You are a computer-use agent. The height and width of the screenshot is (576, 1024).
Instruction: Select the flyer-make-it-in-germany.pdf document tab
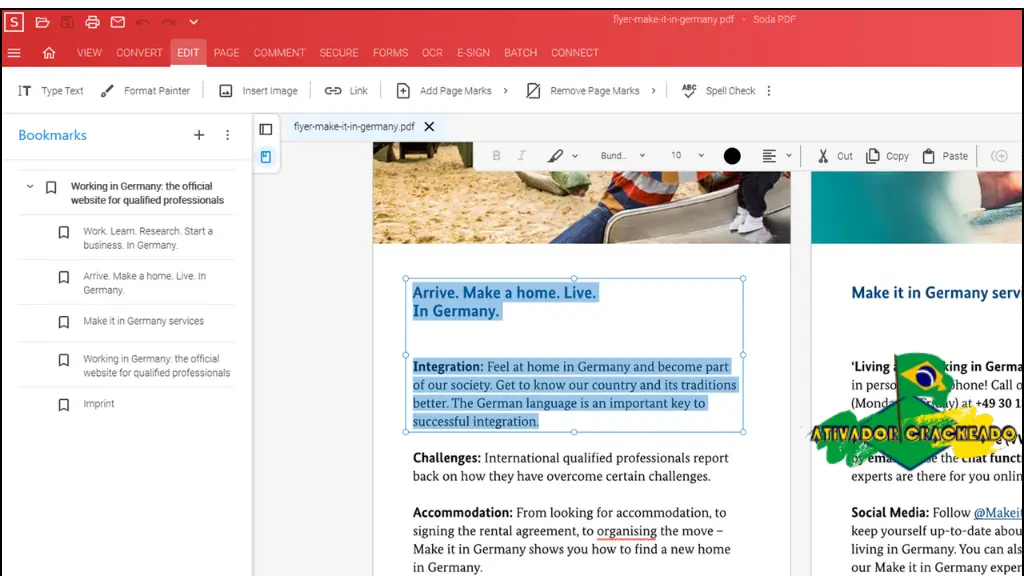pos(354,127)
